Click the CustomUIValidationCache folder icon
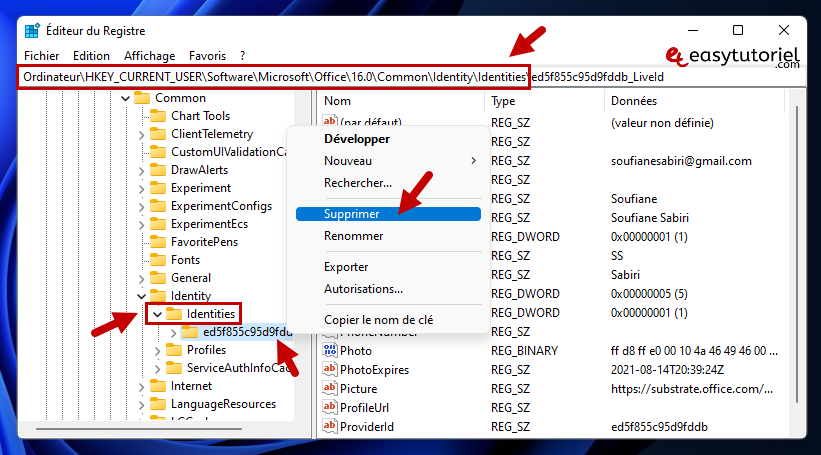This screenshot has height=455, width=821. pyautogui.click(x=158, y=152)
